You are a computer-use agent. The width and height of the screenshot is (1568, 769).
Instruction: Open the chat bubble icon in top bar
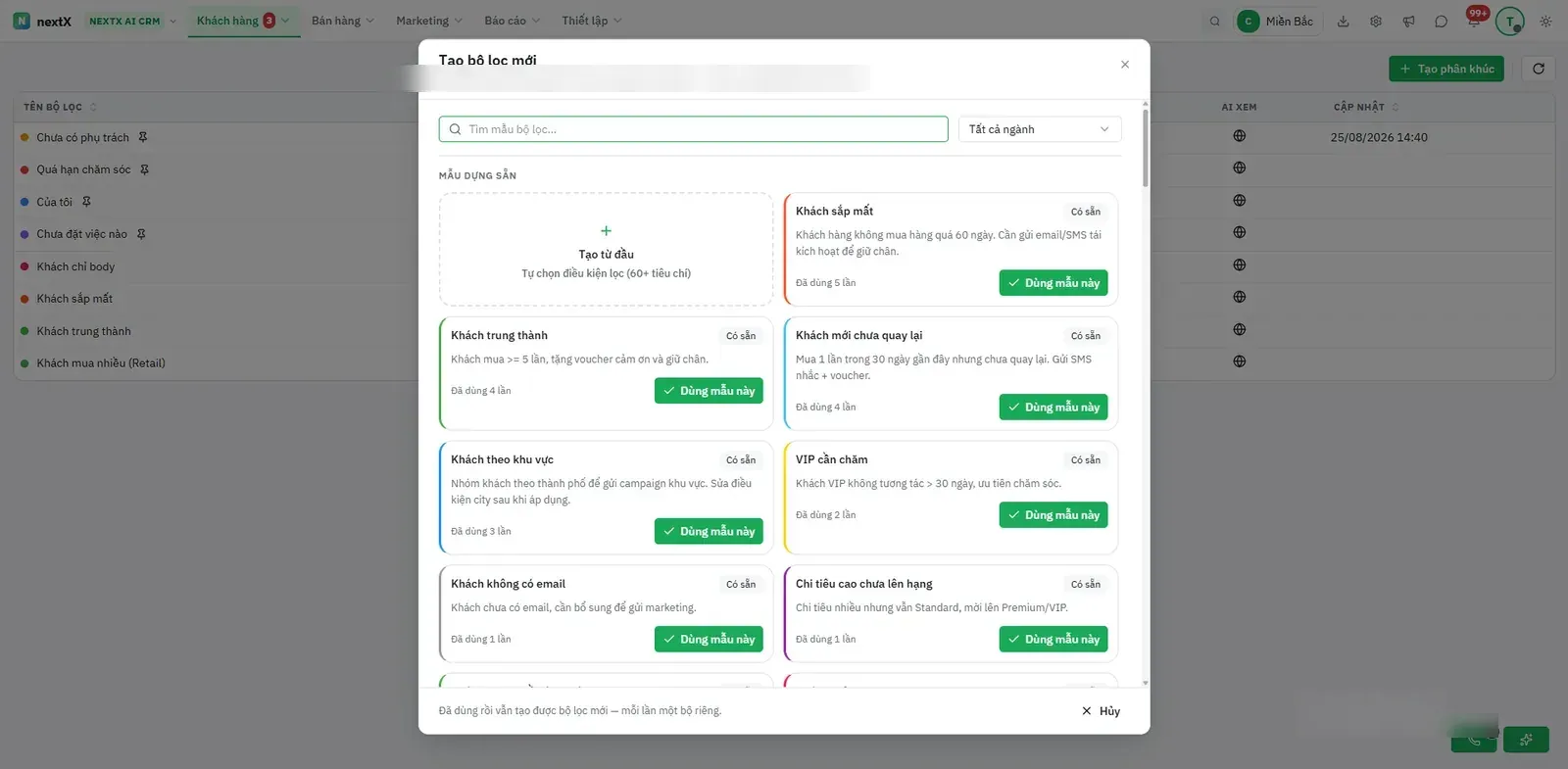click(1441, 21)
